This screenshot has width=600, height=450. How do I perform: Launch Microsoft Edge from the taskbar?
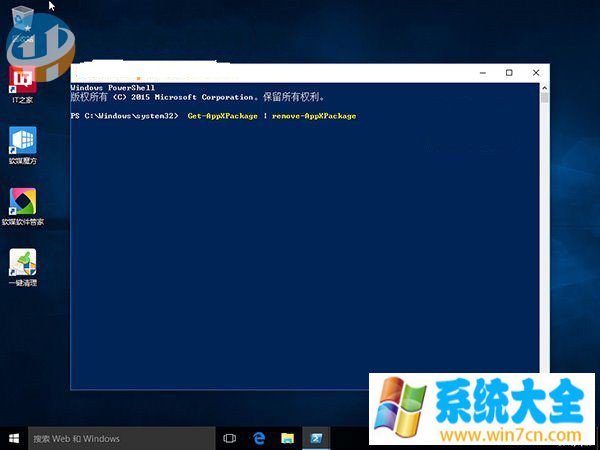[259, 438]
